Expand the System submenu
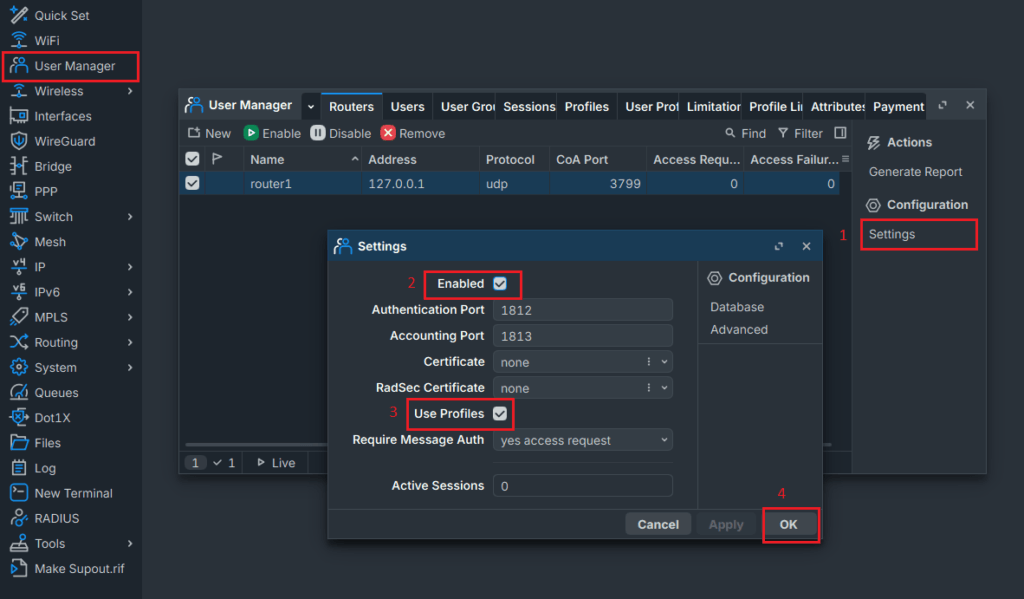This screenshot has height=599, width=1024. (x=130, y=368)
